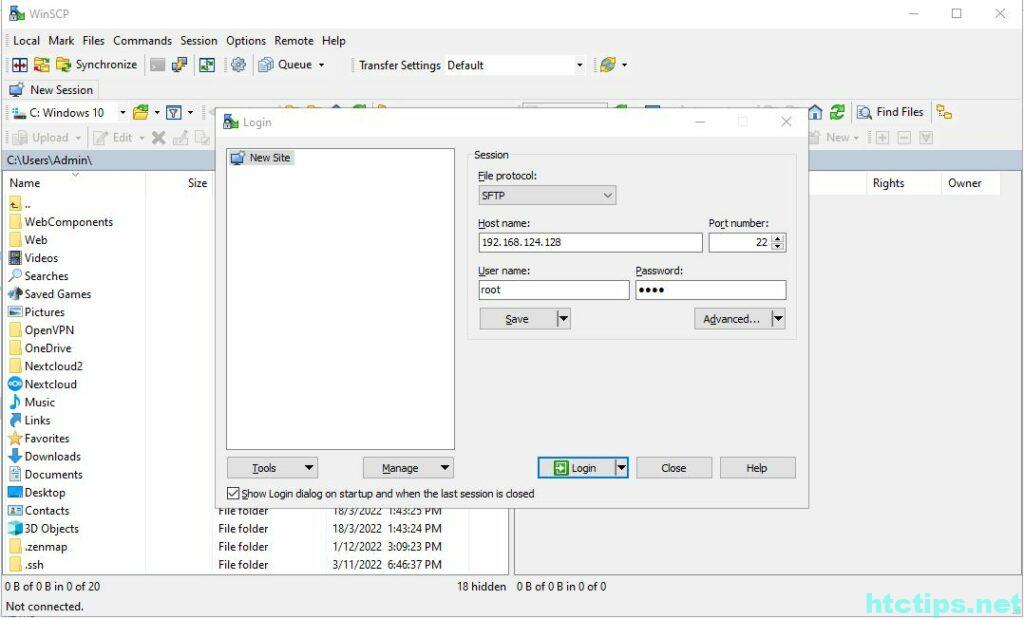
Task: Open the Commands menu
Action: [142, 40]
